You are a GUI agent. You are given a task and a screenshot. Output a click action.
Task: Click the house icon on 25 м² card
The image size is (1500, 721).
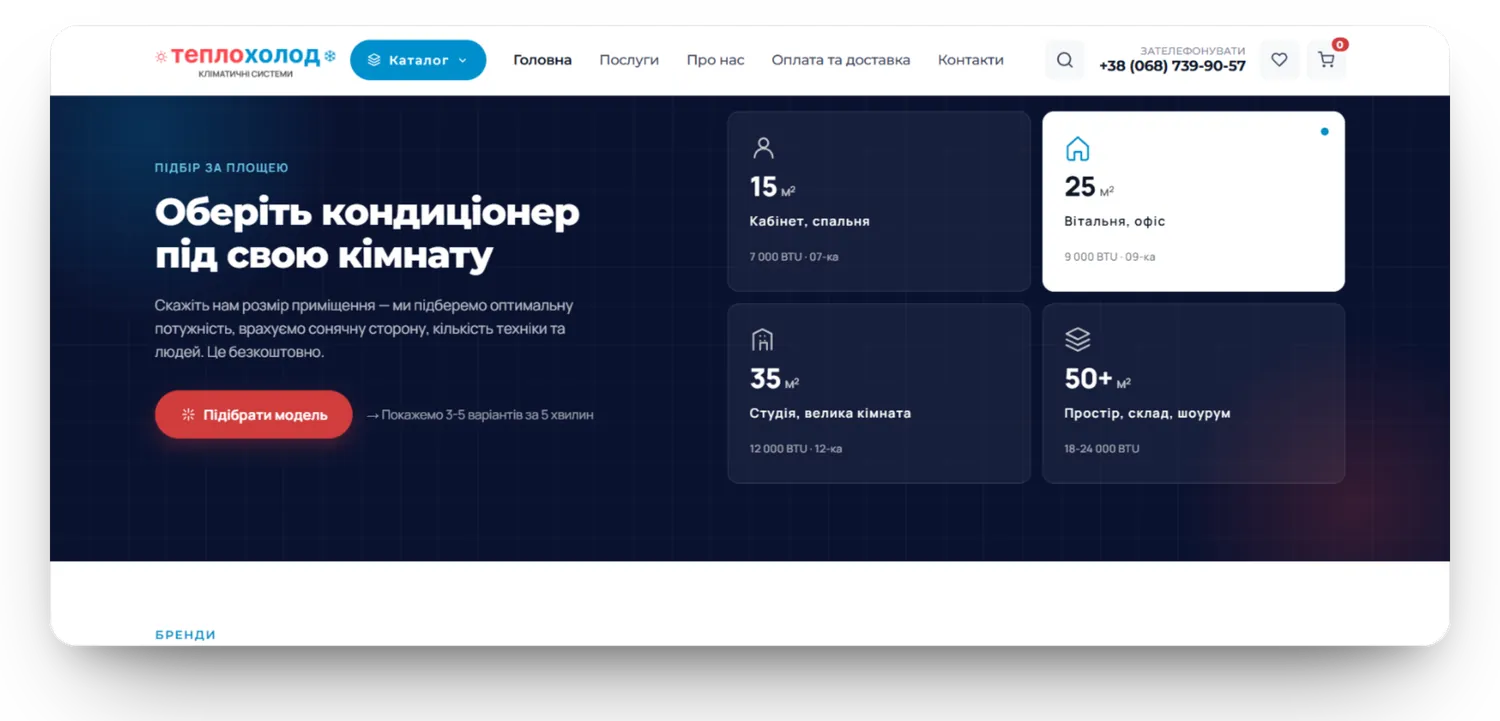click(x=1077, y=149)
